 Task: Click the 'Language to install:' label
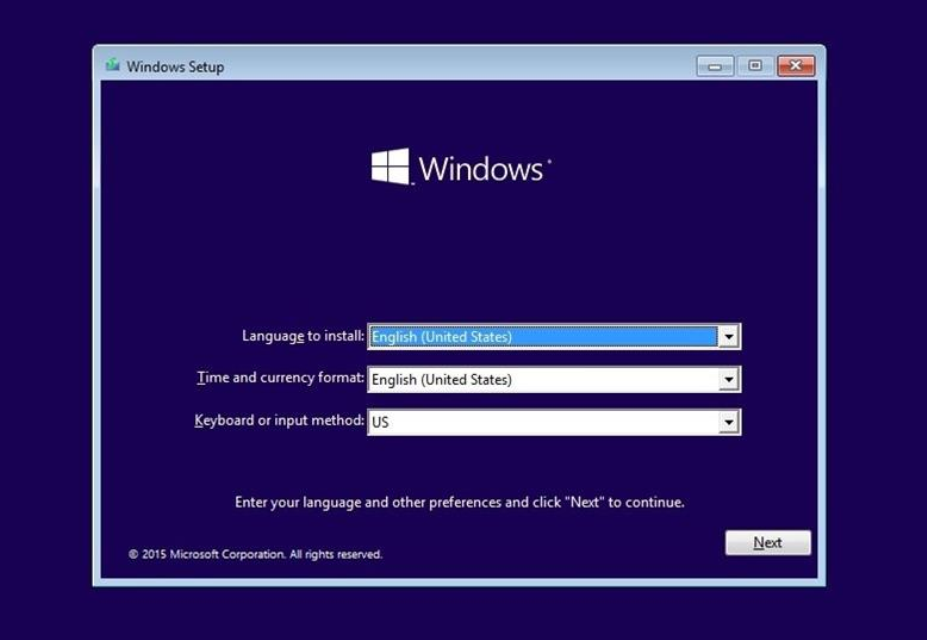(303, 336)
